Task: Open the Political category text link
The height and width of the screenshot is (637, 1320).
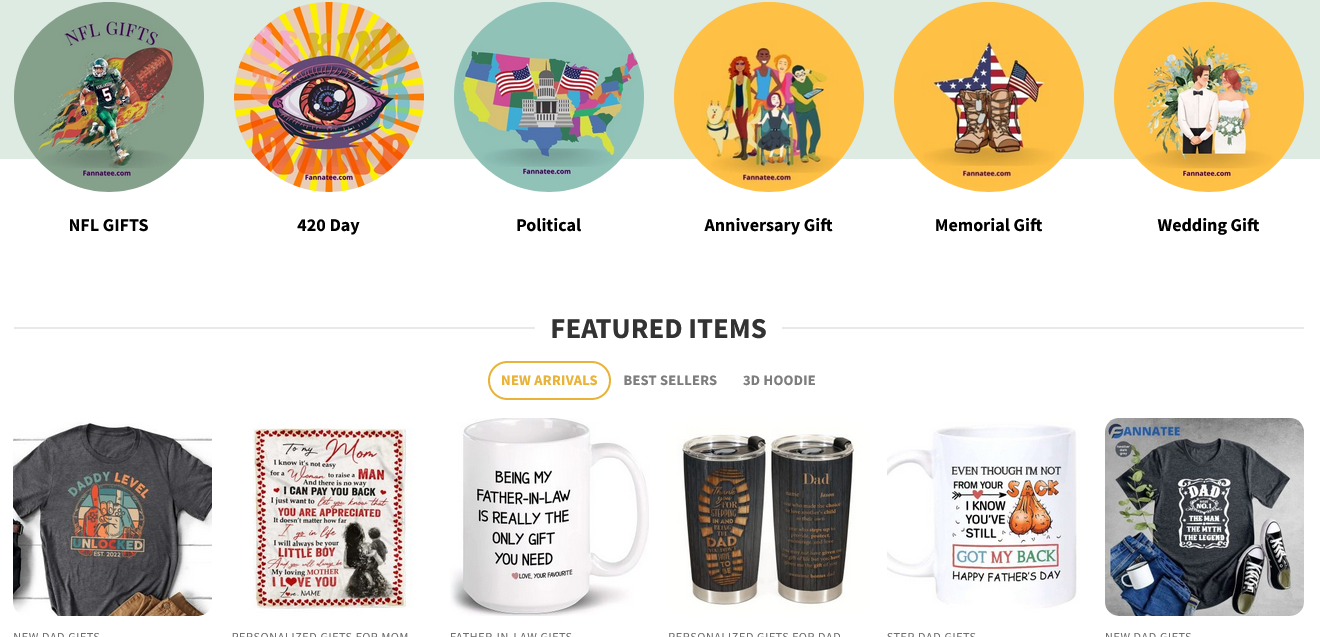Action: coord(549,225)
